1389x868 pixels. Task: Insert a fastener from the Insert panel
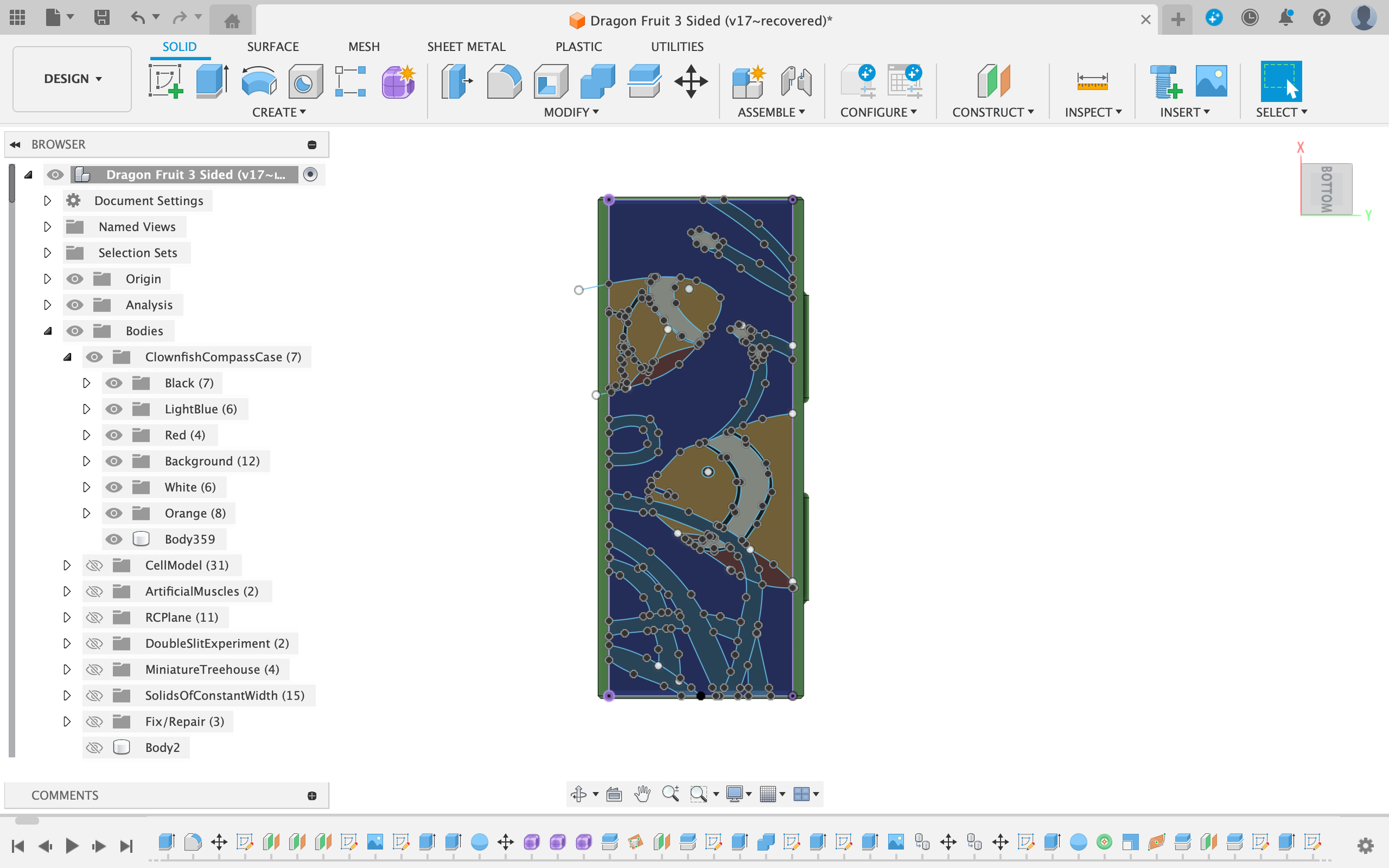coord(1164,81)
